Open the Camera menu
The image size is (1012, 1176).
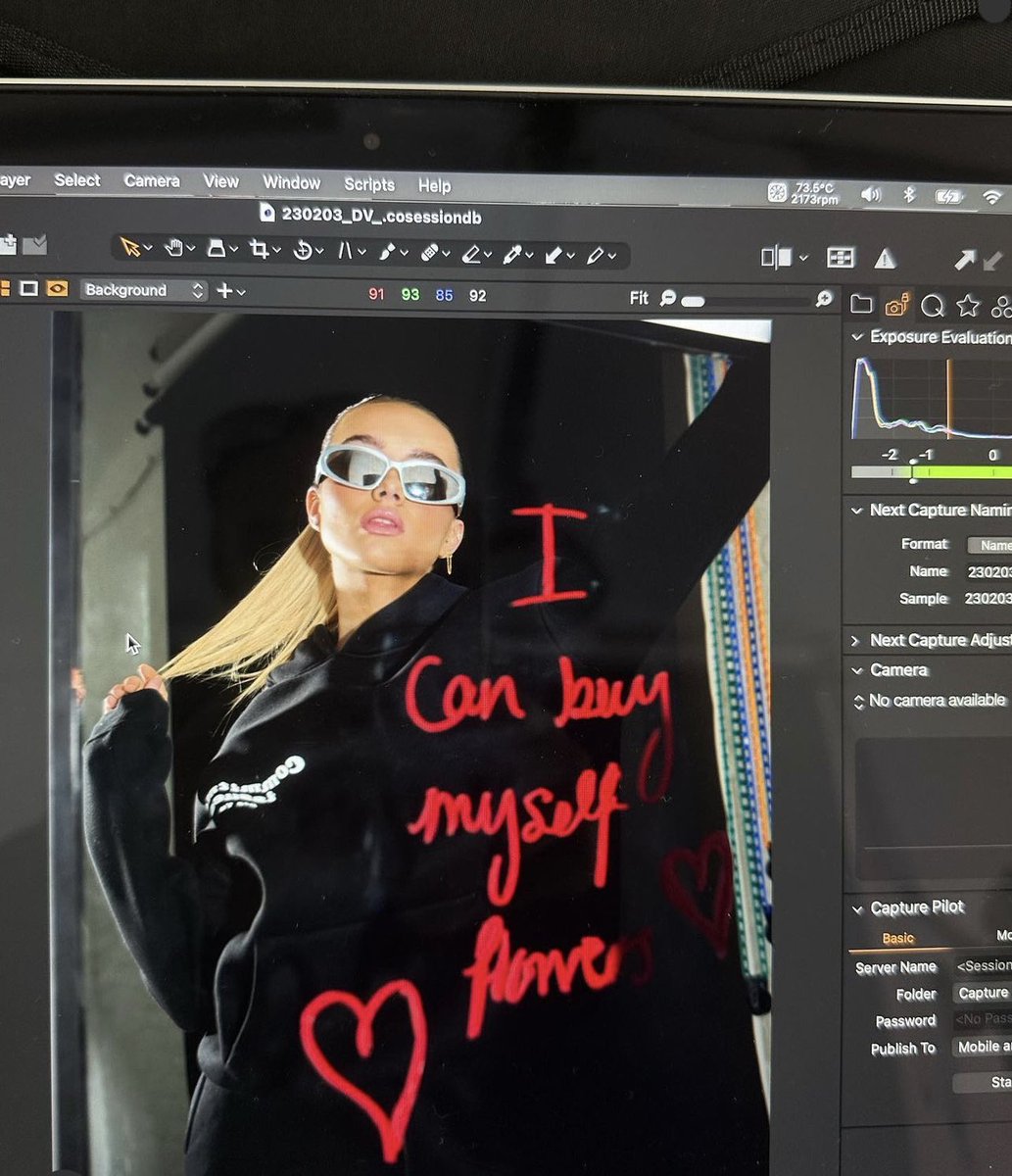[x=152, y=180]
